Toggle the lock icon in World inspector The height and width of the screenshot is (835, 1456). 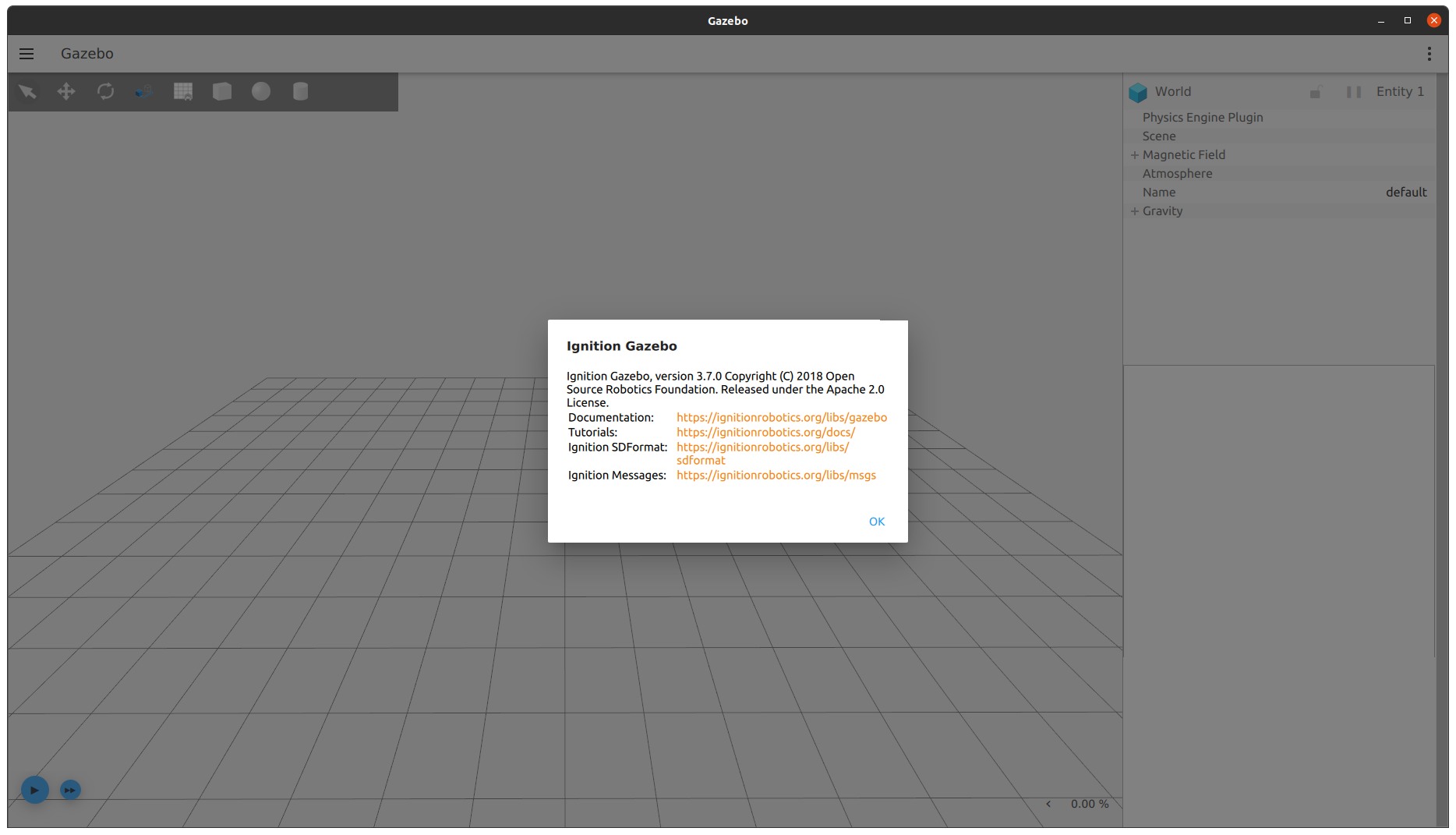click(1316, 92)
